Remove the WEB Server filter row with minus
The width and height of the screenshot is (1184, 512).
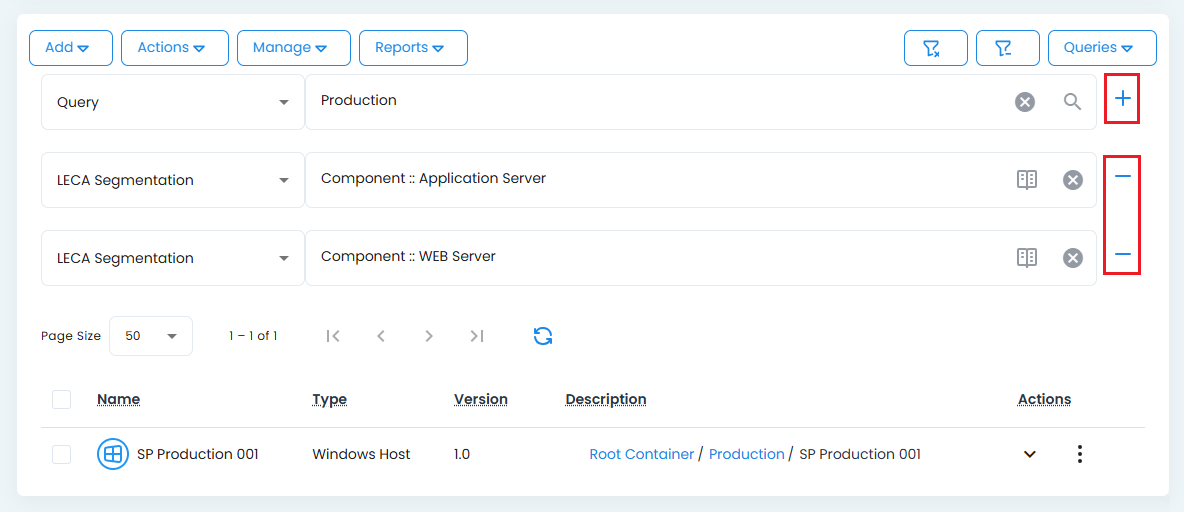click(1122, 255)
